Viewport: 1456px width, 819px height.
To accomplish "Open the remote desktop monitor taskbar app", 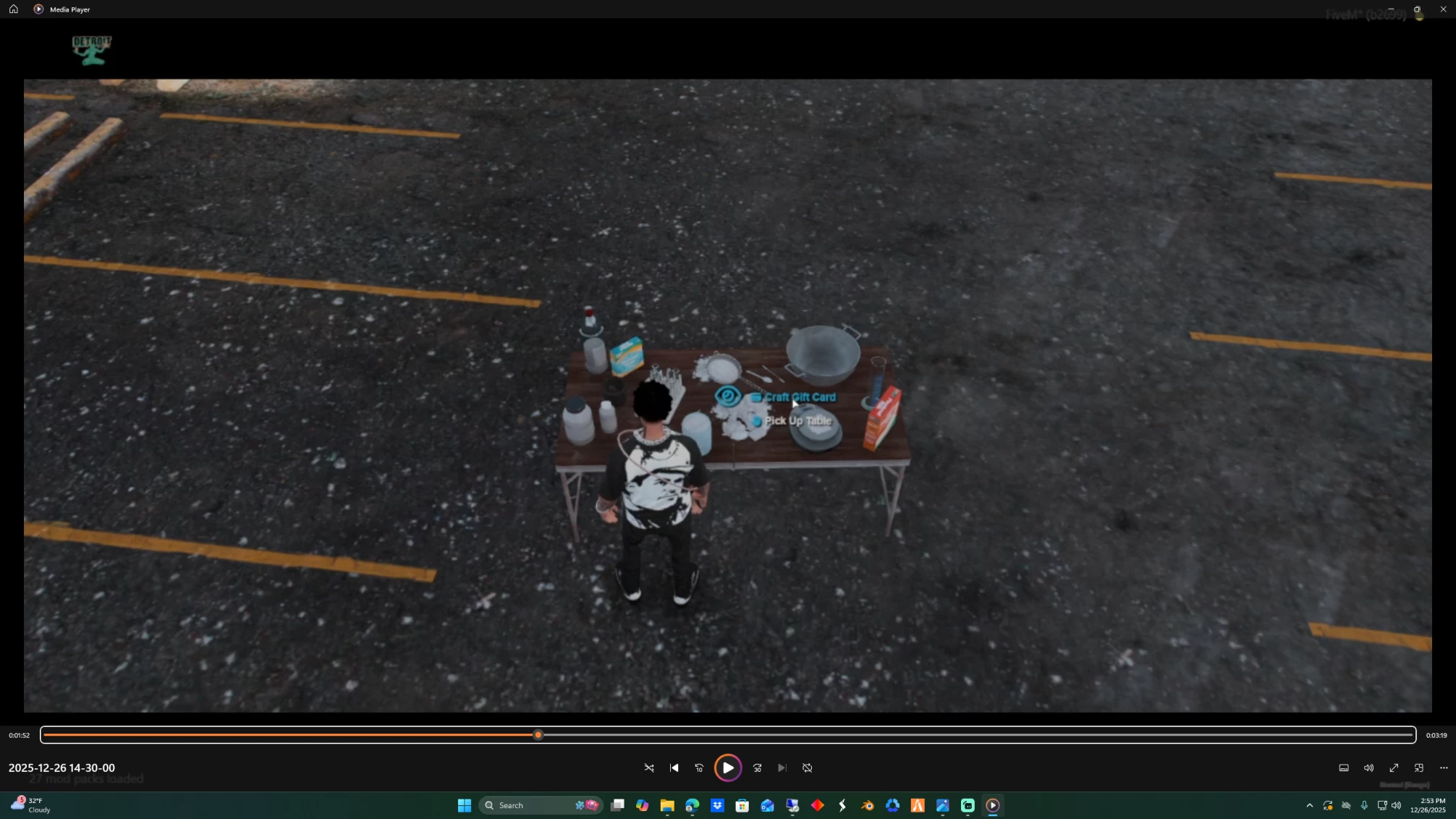I will coord(792,805).
